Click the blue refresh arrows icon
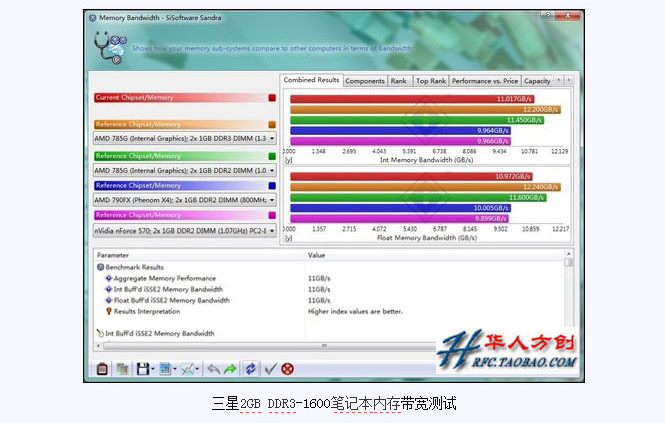665x423 pixels. tap(251, 369)
